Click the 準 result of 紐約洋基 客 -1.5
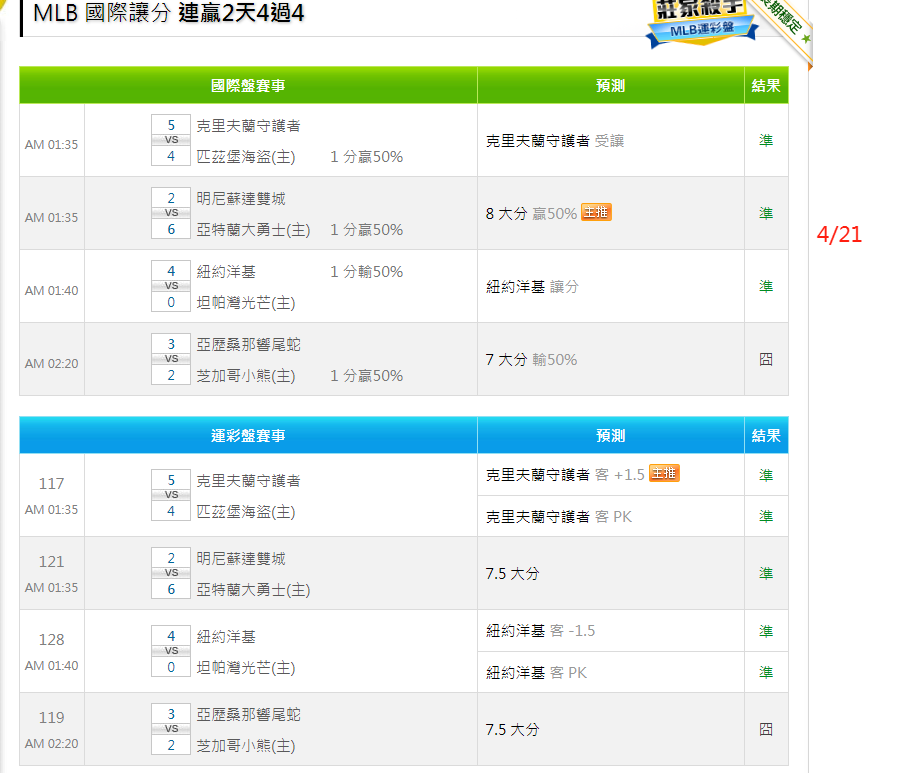This screenshot has height=773, width=906. (766, 631)
